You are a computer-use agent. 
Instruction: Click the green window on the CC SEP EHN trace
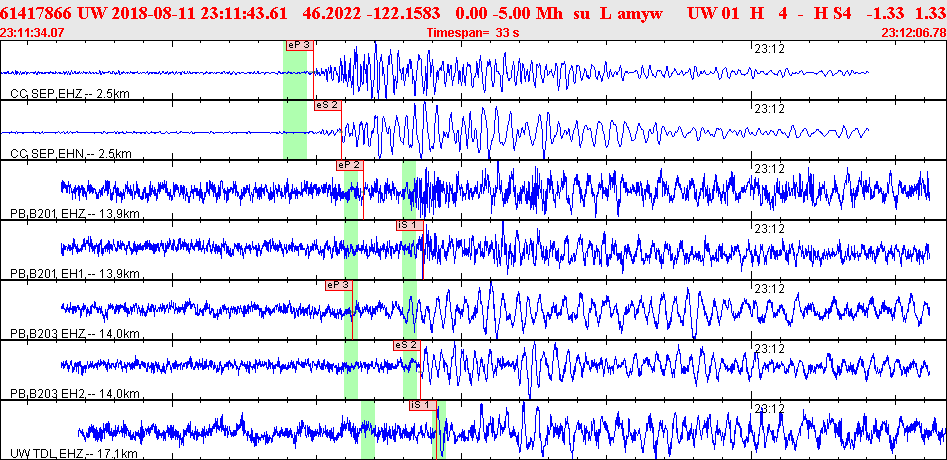(295, 130)
